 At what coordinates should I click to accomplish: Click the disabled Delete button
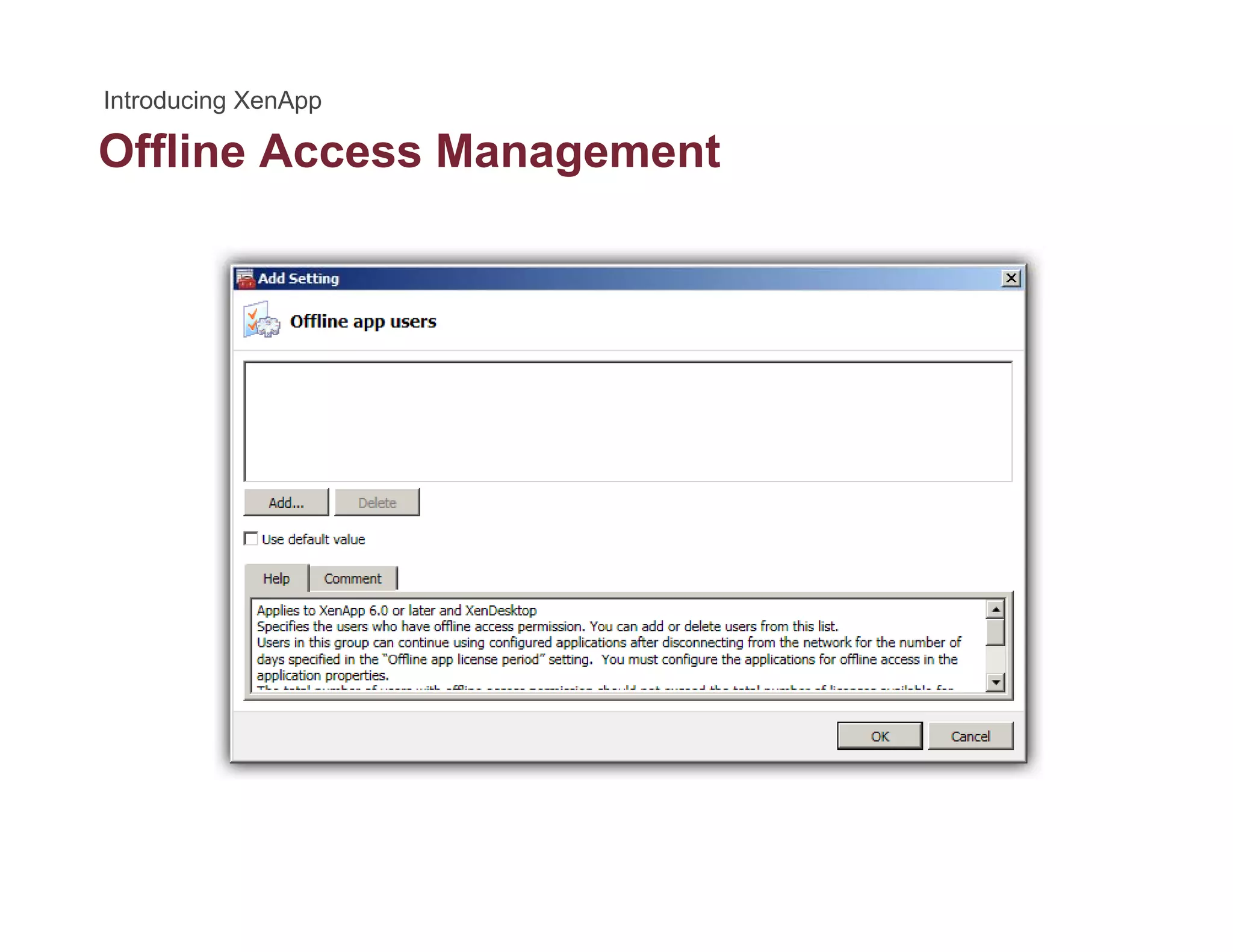point(377,502)
